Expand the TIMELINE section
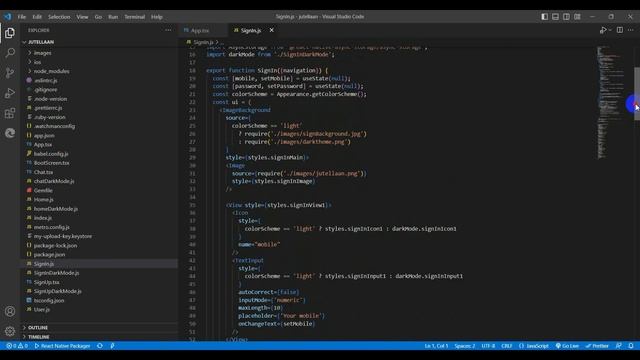The width and height of the screenshot is (640, 360). [39, 337]
